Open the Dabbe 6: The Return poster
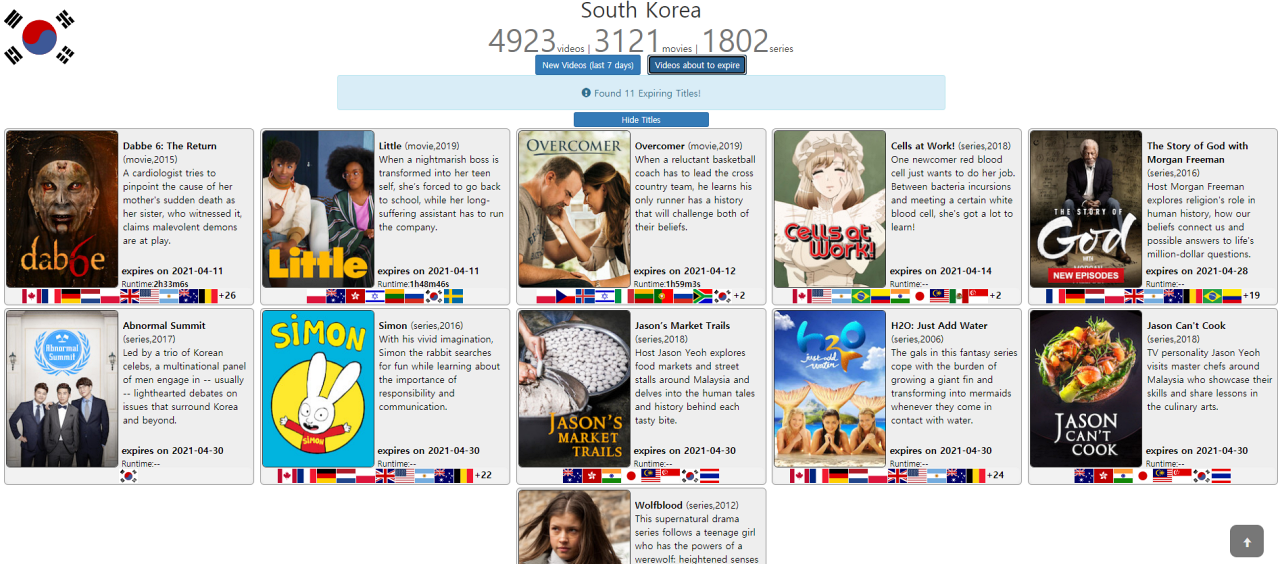Image resolution: width=1280 pixels, height=564 pixels. [62, 209]
